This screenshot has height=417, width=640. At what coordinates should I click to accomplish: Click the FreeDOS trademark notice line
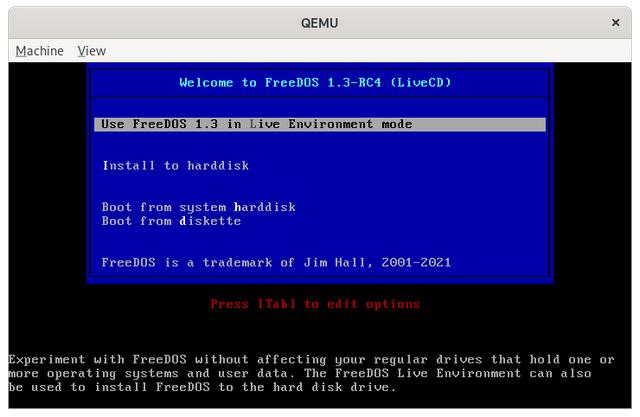pos(276,263)
